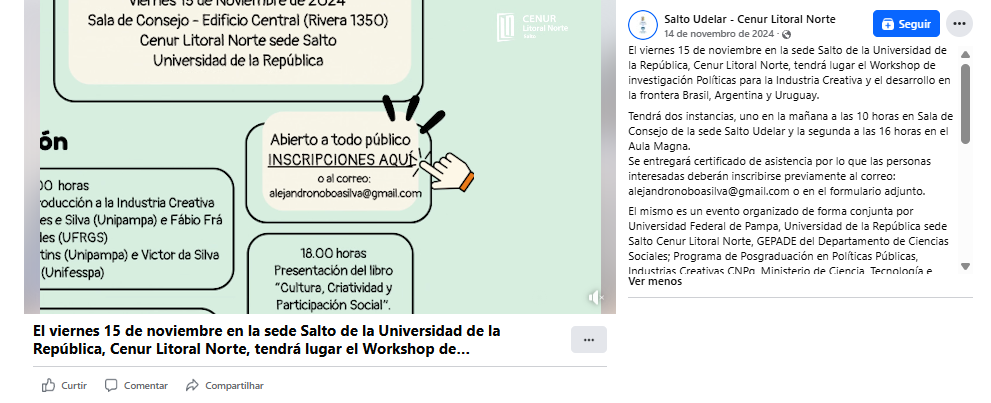Image resolution: width=991 pixels, height=403 pixels.
Task: Click the description panel scrollbar thumb
Action: click(965, 105)
